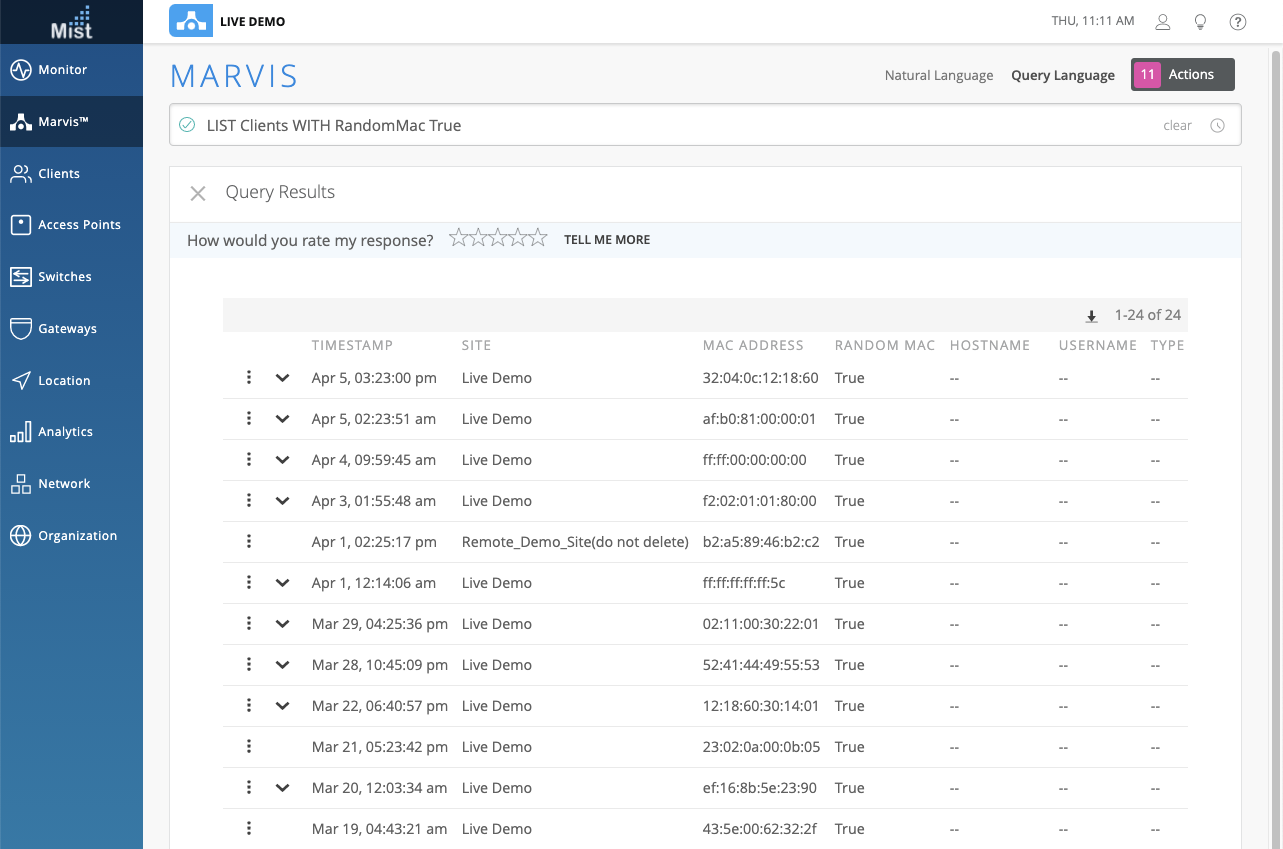This screenshot has height=849, width=1283.
Task: Open the help question mark icon
Action: [1238, 22]
